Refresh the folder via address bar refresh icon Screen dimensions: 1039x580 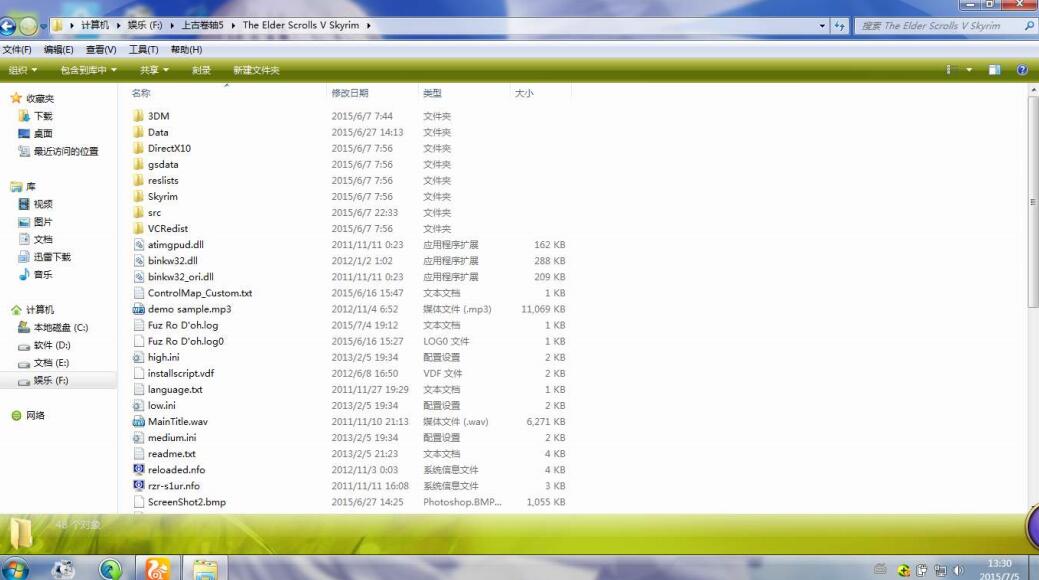coord(840,26)
